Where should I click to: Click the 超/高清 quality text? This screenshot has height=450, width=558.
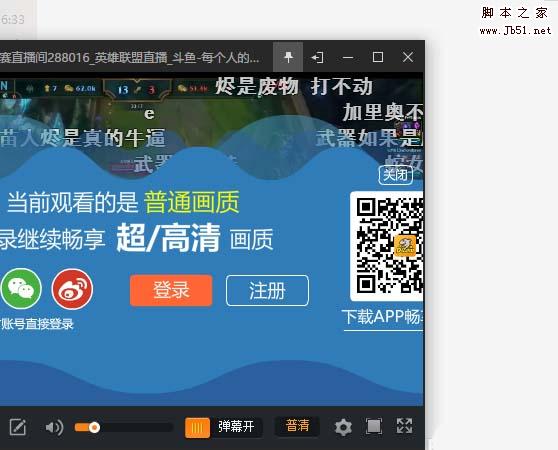click(x=168, y=238)
